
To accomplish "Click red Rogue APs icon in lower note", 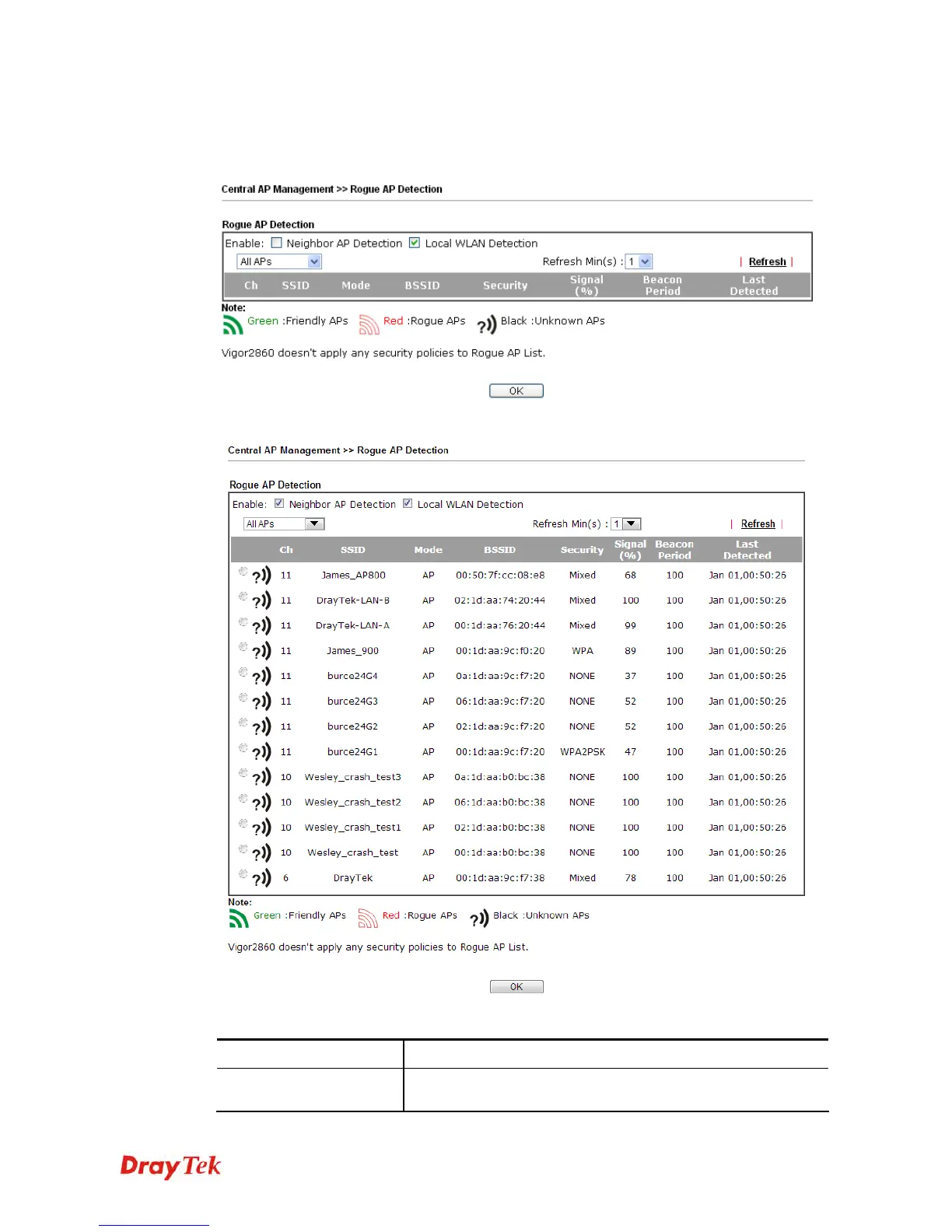I will (368, 919).
